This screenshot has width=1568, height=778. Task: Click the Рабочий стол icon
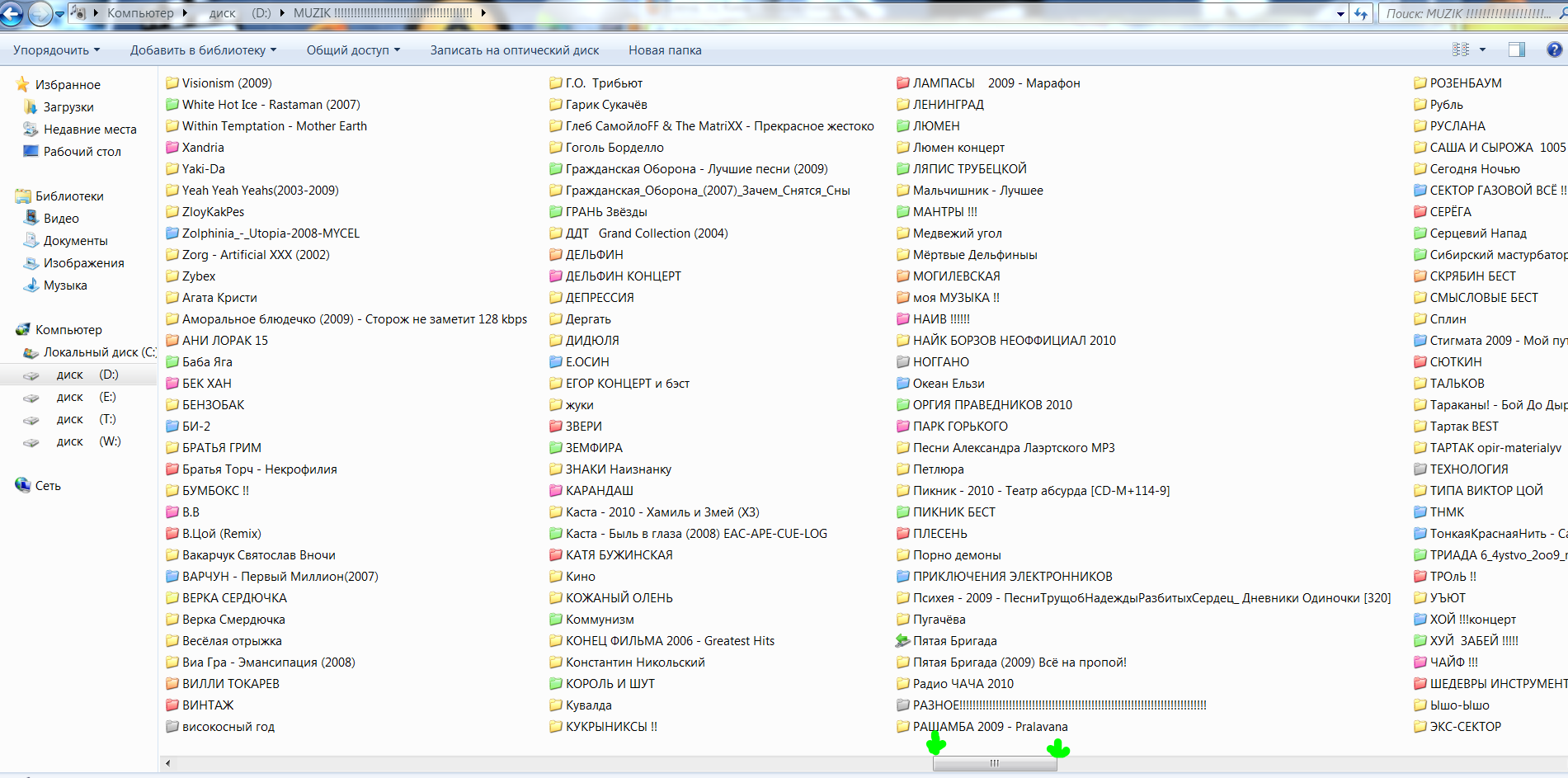[31, 151]
